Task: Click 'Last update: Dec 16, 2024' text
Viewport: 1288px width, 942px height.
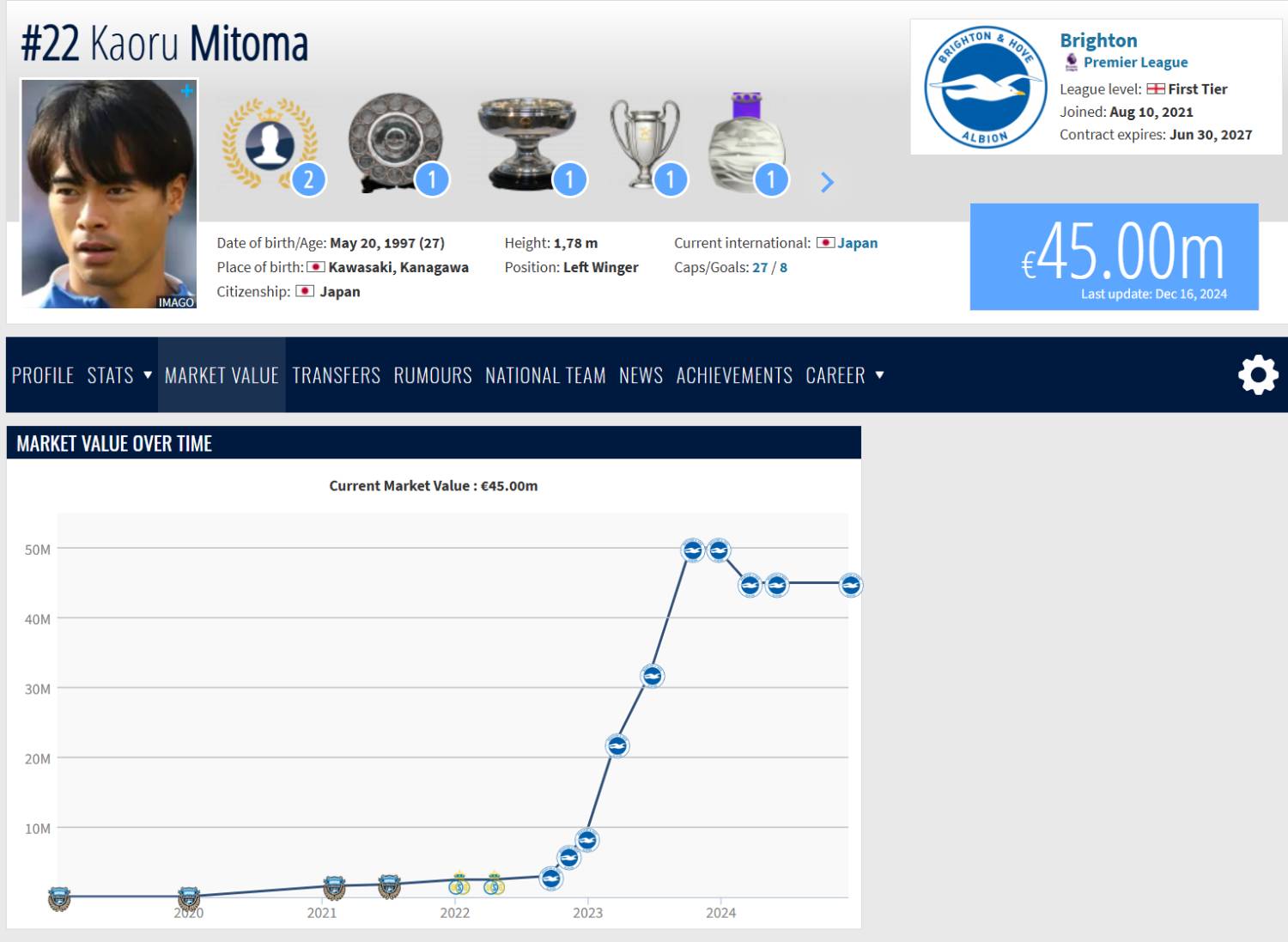Action: pos(1154,294)
